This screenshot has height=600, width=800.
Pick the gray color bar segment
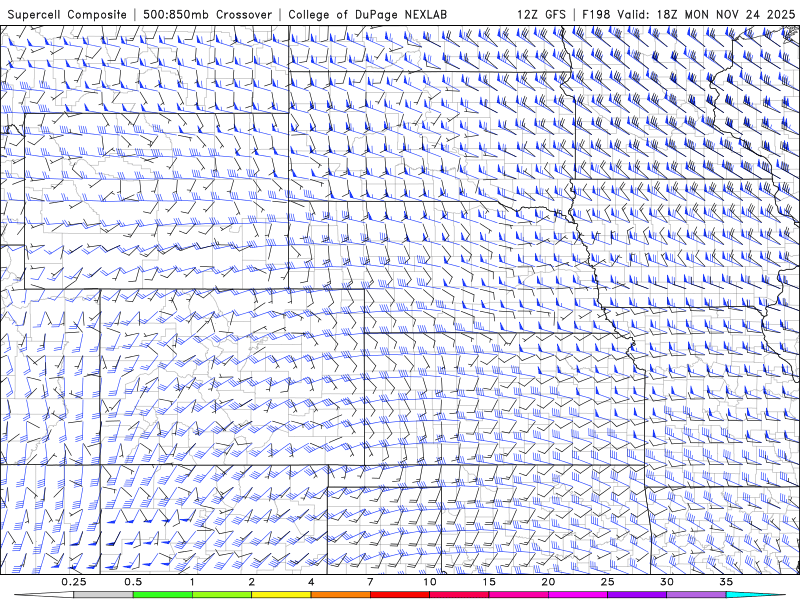[x=104, y=595]
